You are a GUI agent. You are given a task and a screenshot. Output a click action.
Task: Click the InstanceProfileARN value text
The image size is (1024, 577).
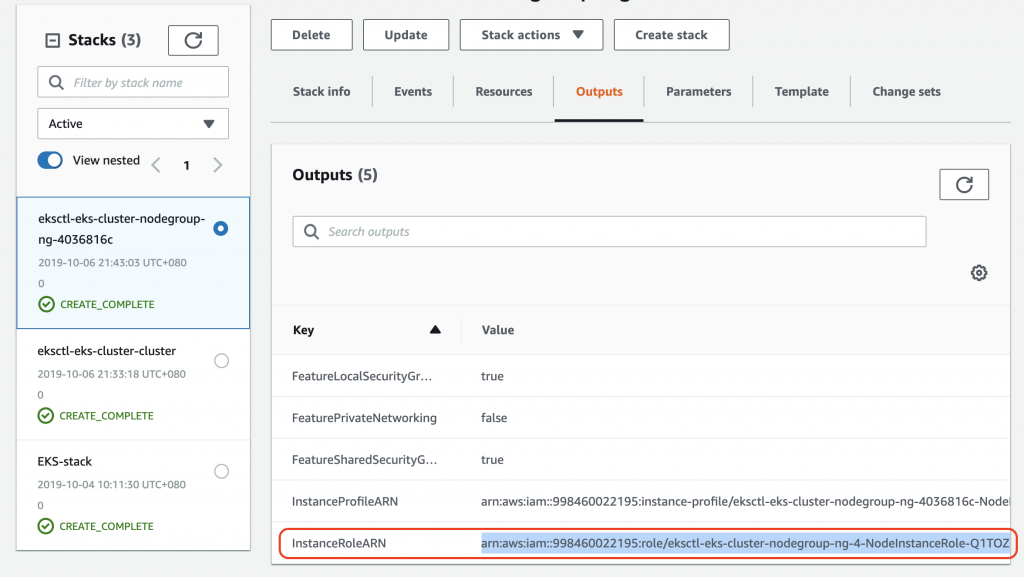[745, 501]
